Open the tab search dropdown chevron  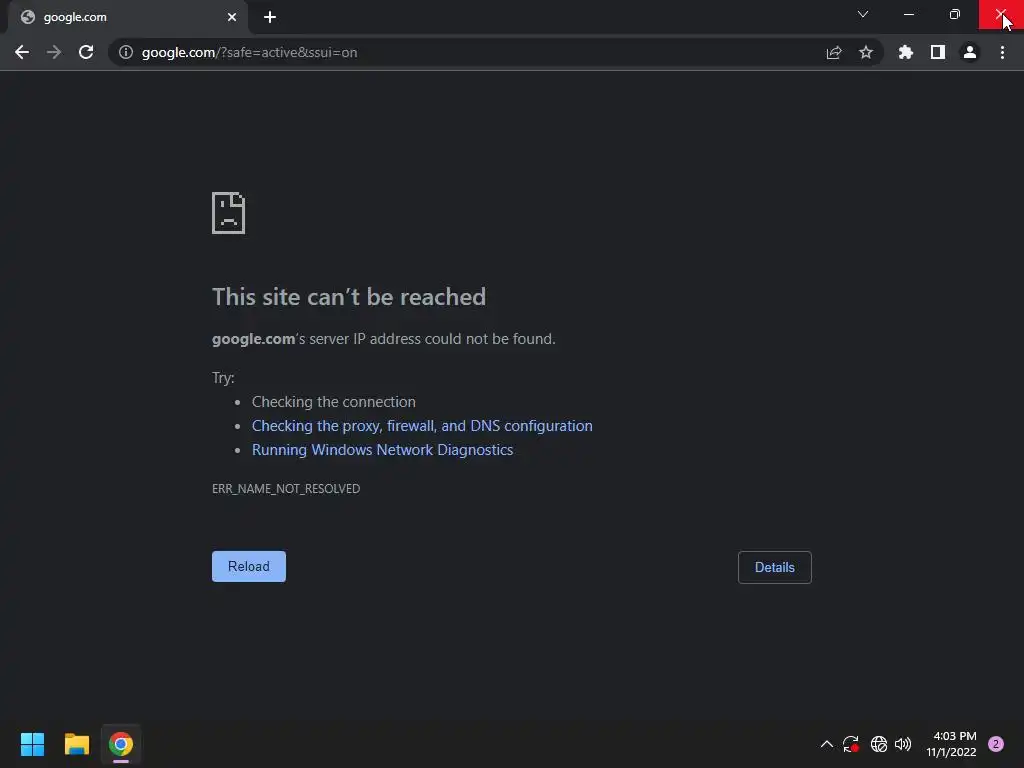[863, 14]
